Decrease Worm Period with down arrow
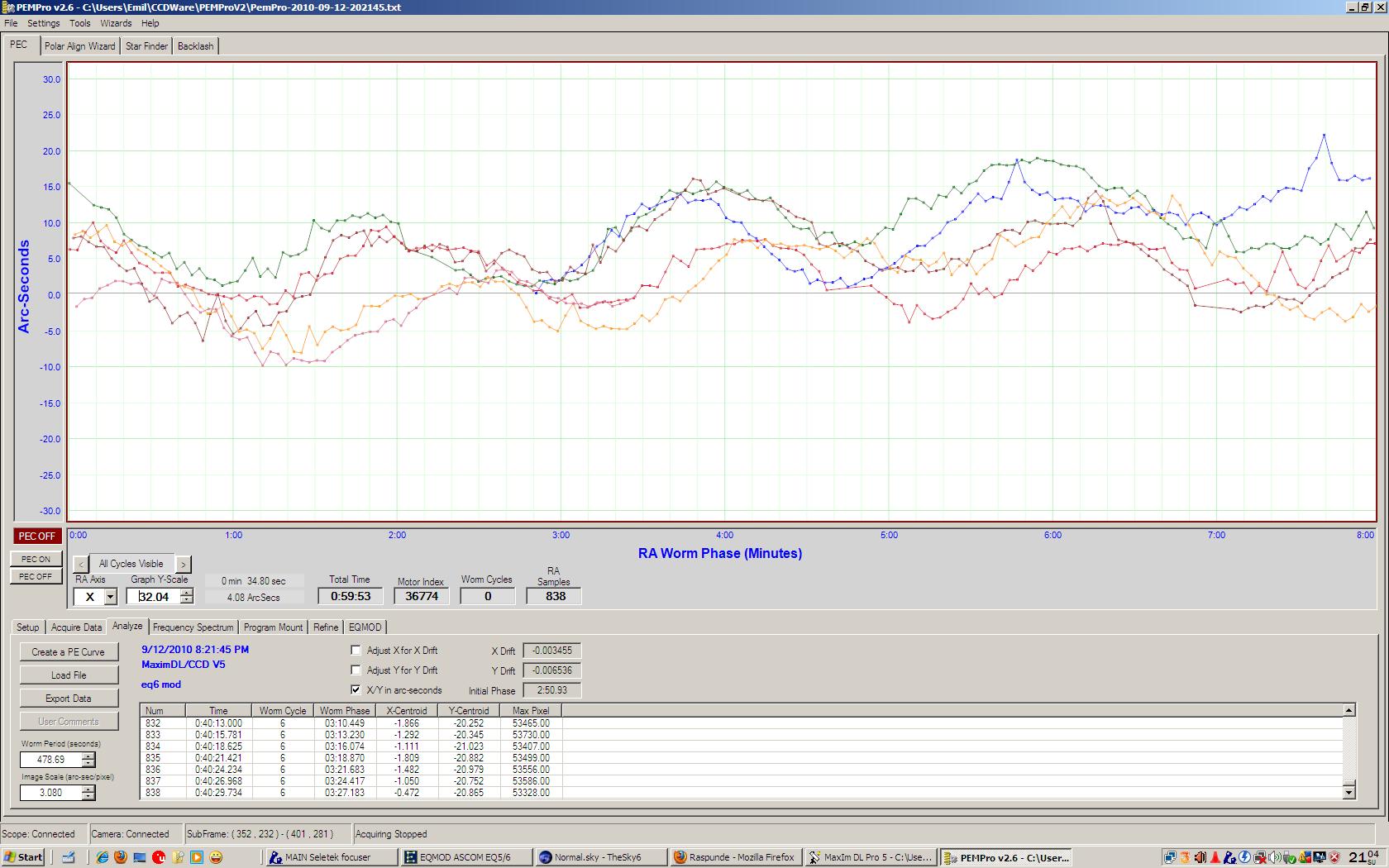Viewport: 1389px width, 868px height. [x=88, y=764]
